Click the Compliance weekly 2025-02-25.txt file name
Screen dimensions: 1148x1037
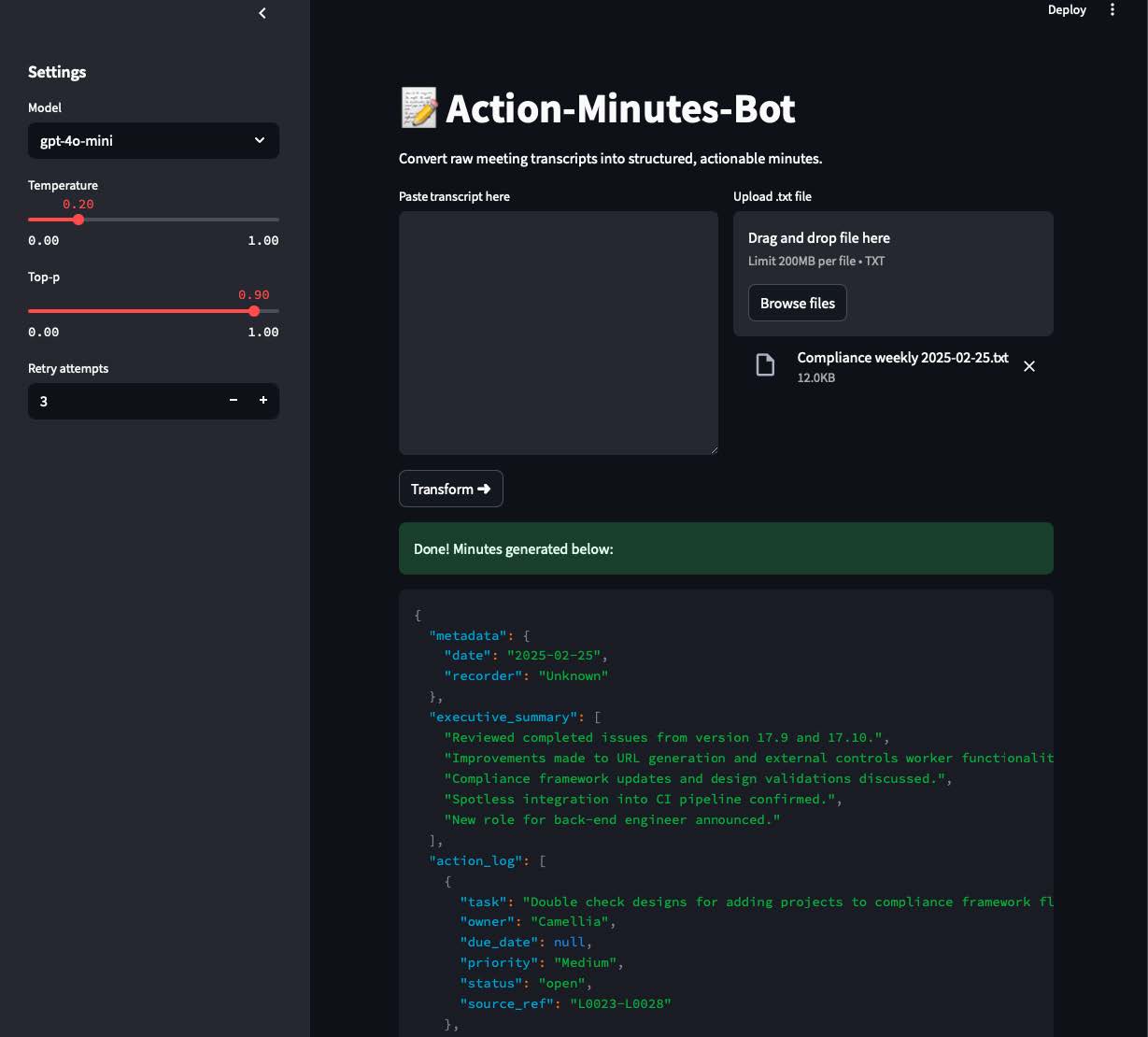(902, 358)
